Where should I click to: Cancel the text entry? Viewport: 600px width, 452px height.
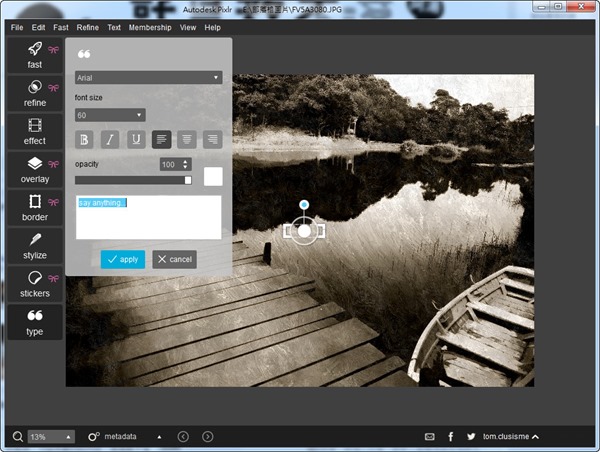(x=174, y=259)
